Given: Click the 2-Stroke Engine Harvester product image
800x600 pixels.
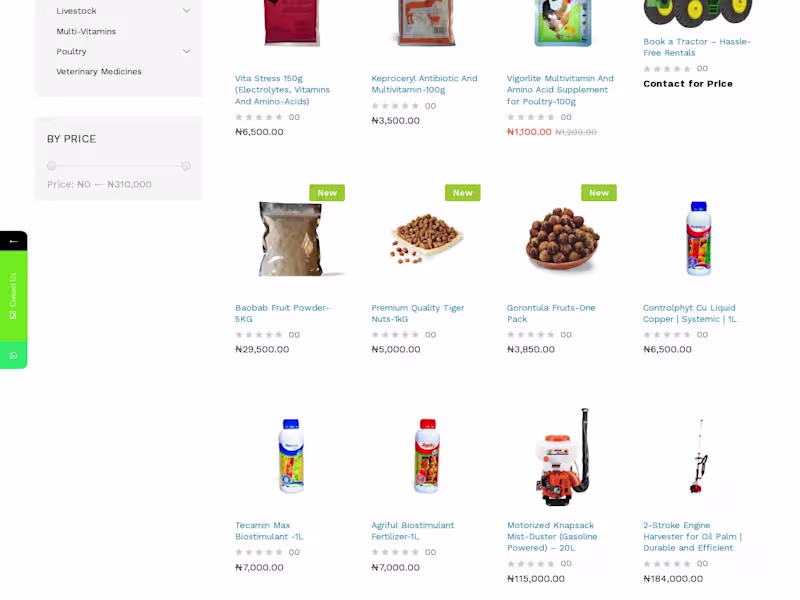Looking at the screenshot, I should pyautogui.click(x=698, y=456).
